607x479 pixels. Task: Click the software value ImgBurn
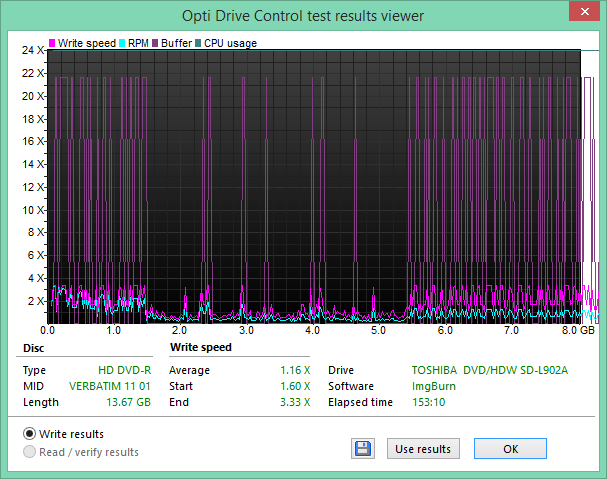pyautogui.click(x=434, y=386)
